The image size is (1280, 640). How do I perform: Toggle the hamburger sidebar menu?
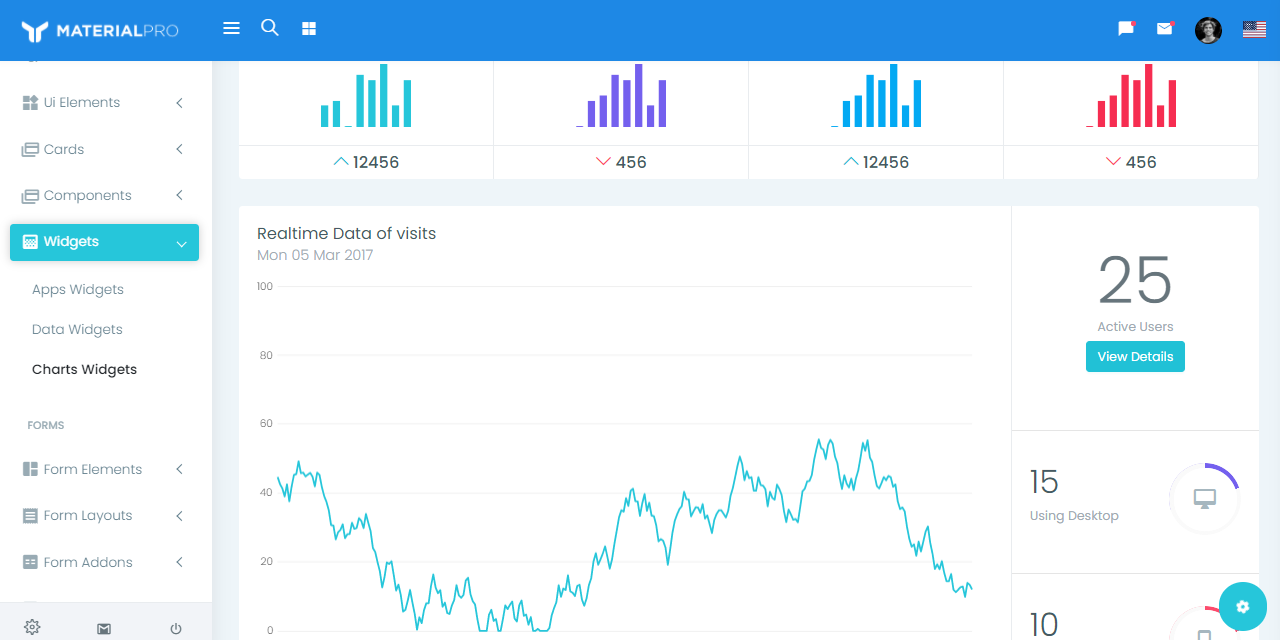point(231,29)
